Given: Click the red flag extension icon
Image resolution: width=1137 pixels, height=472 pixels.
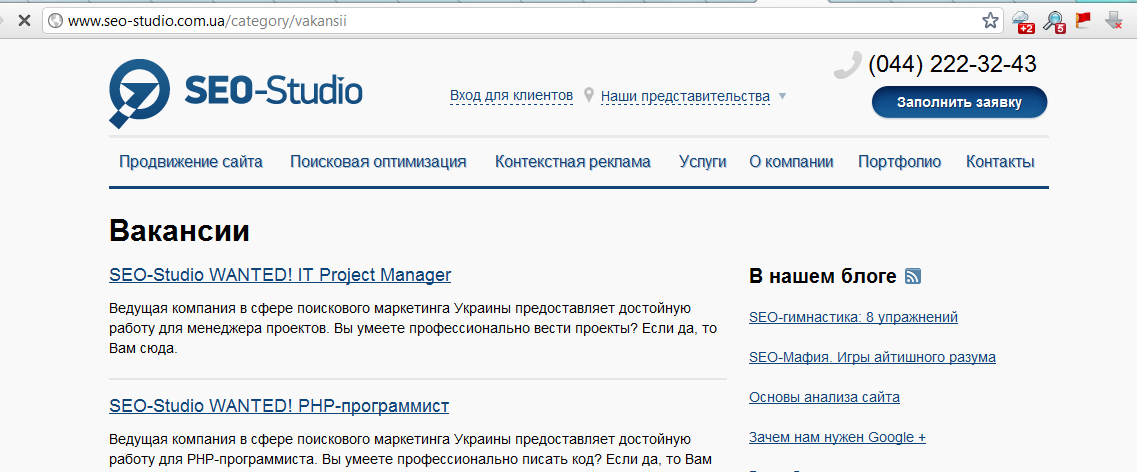Looking at the screenshot, I should pos(1083,20).
